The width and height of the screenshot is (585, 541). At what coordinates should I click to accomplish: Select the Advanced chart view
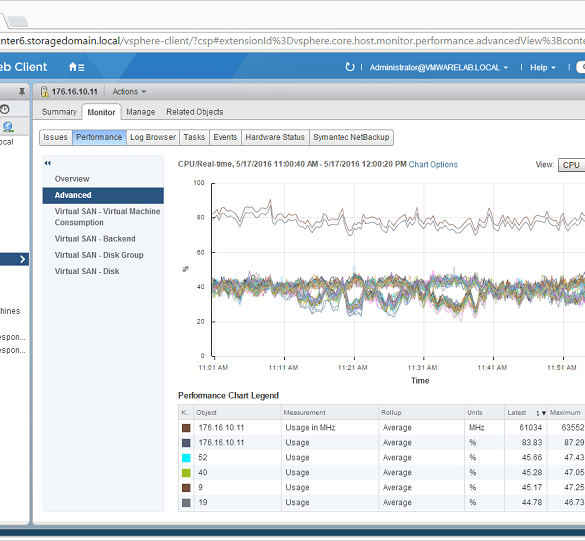click(x=103, y=195)
